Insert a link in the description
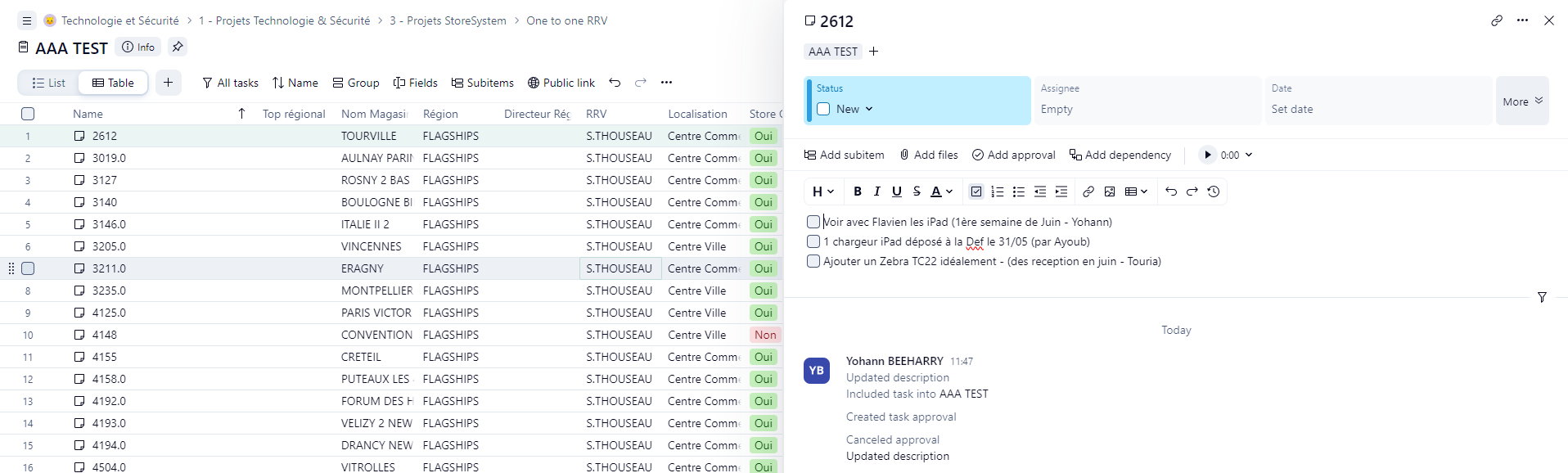 [1088, 191]
